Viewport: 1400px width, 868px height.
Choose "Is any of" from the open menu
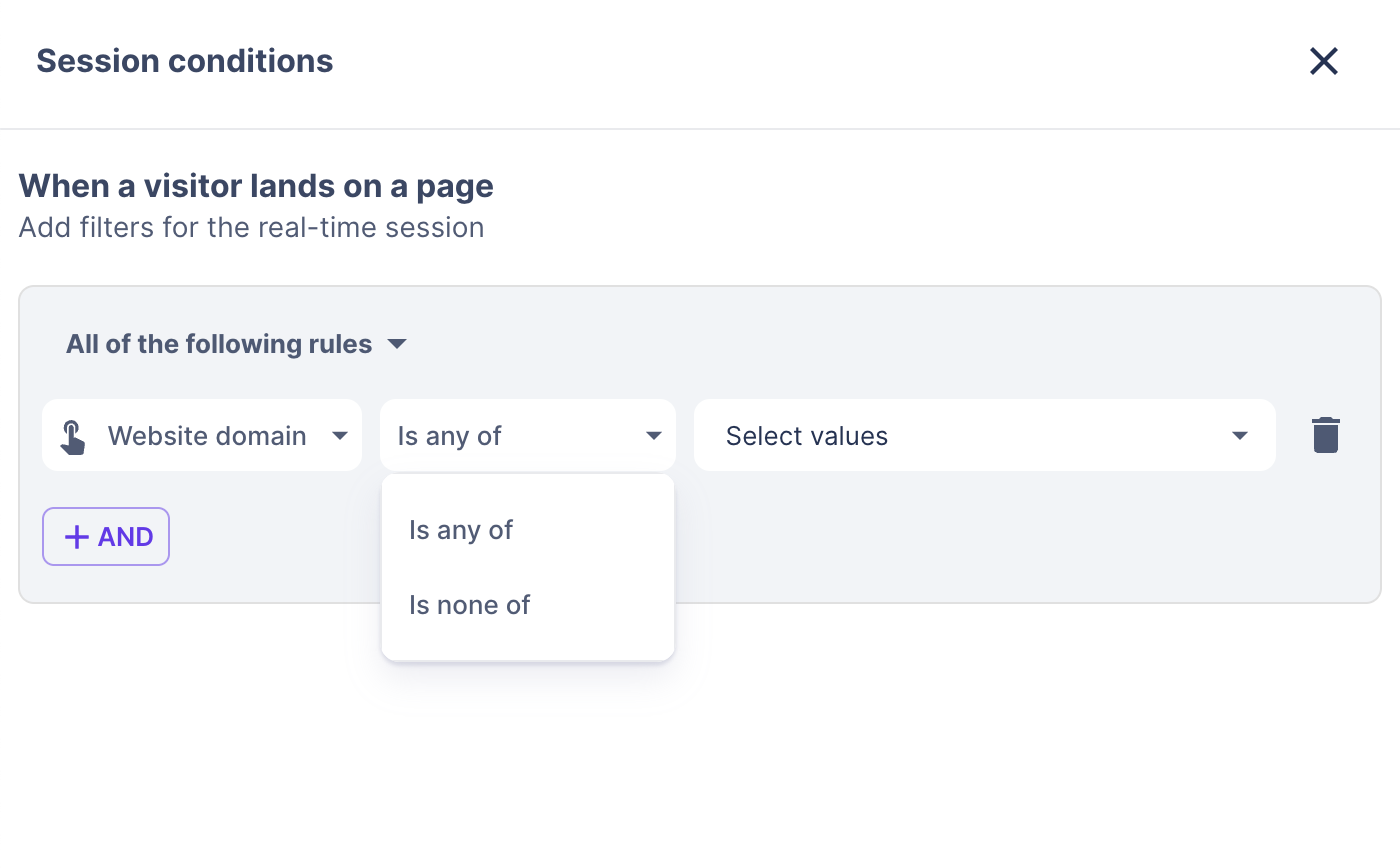click(x=461, y=530)
